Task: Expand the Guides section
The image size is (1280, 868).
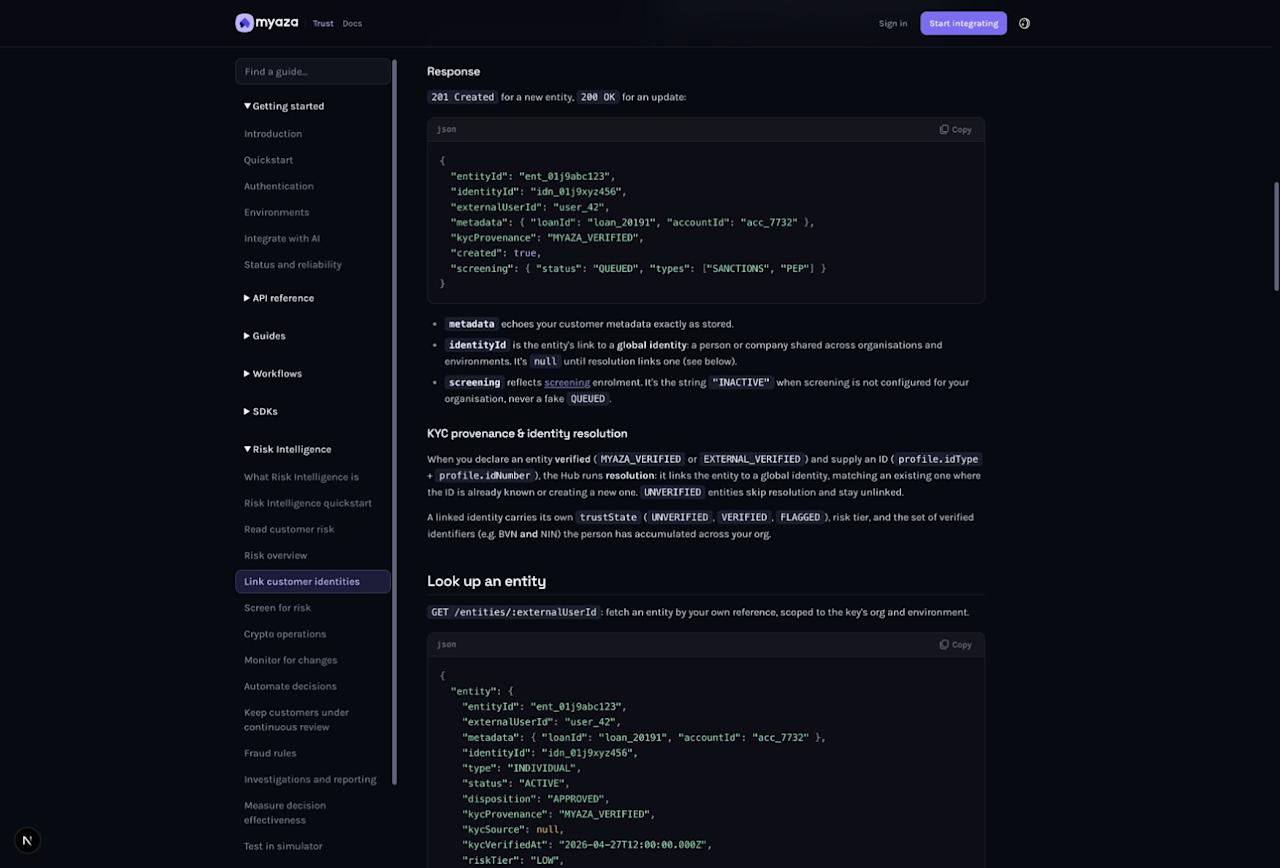Action: (265, 336)
